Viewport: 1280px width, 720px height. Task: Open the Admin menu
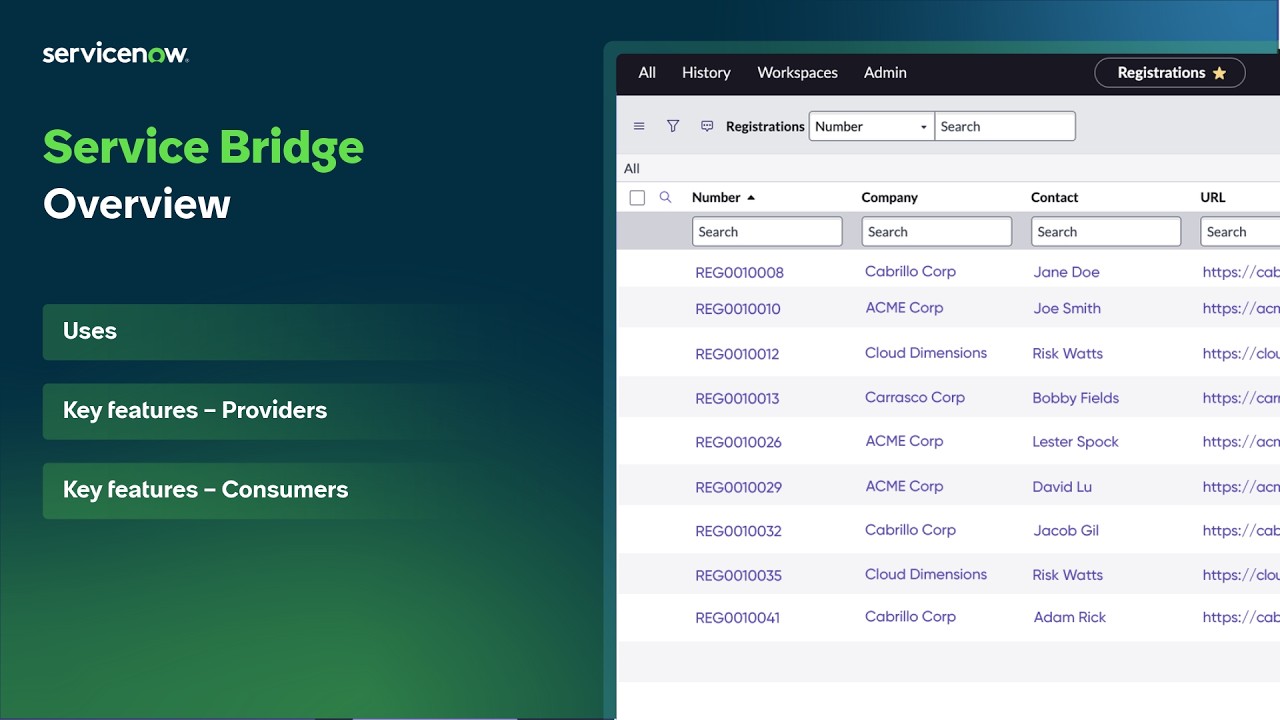pyautogui.click(x=885, y=73)
